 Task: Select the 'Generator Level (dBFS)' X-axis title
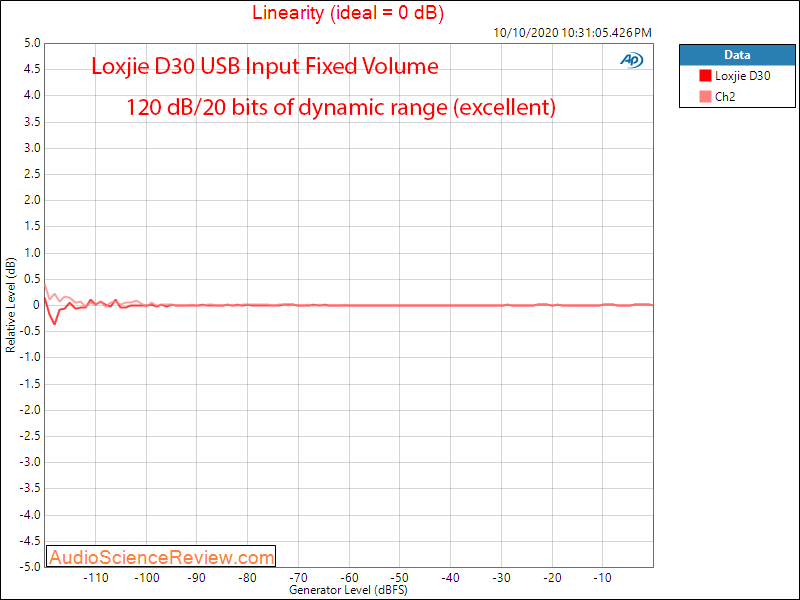[348, 590]
